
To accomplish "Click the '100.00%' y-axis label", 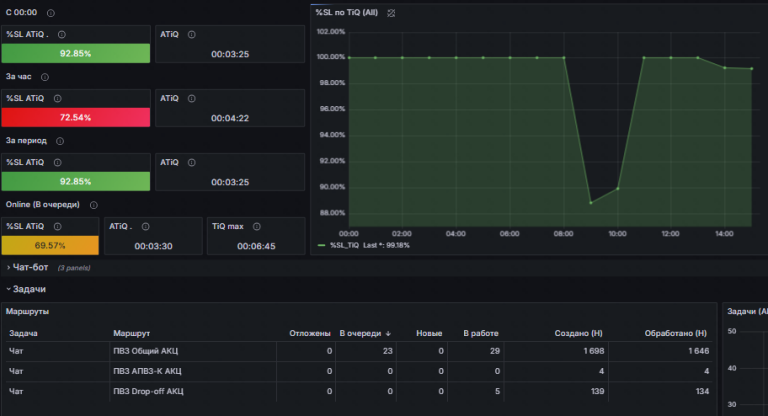I will [x=331, y=57].
